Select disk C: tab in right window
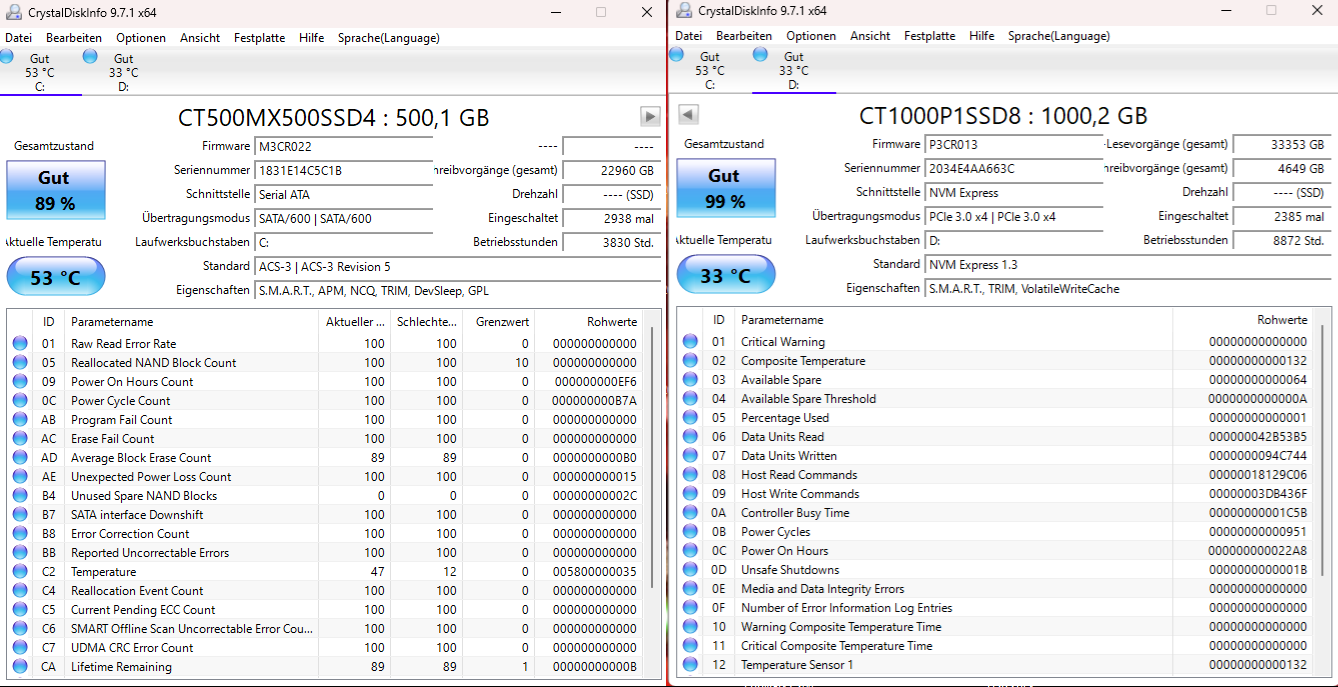 [x=710, y=70]
